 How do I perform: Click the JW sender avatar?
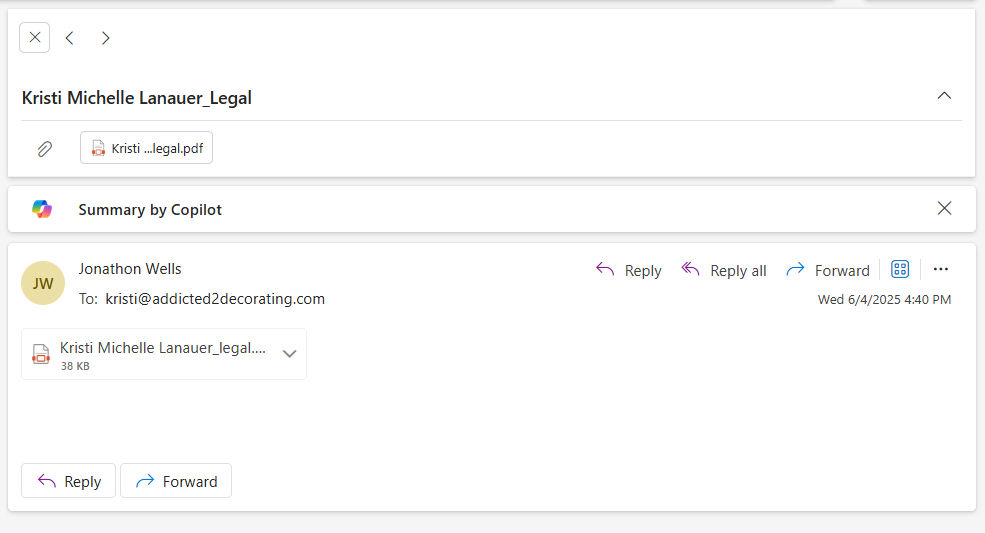(43, 283)
